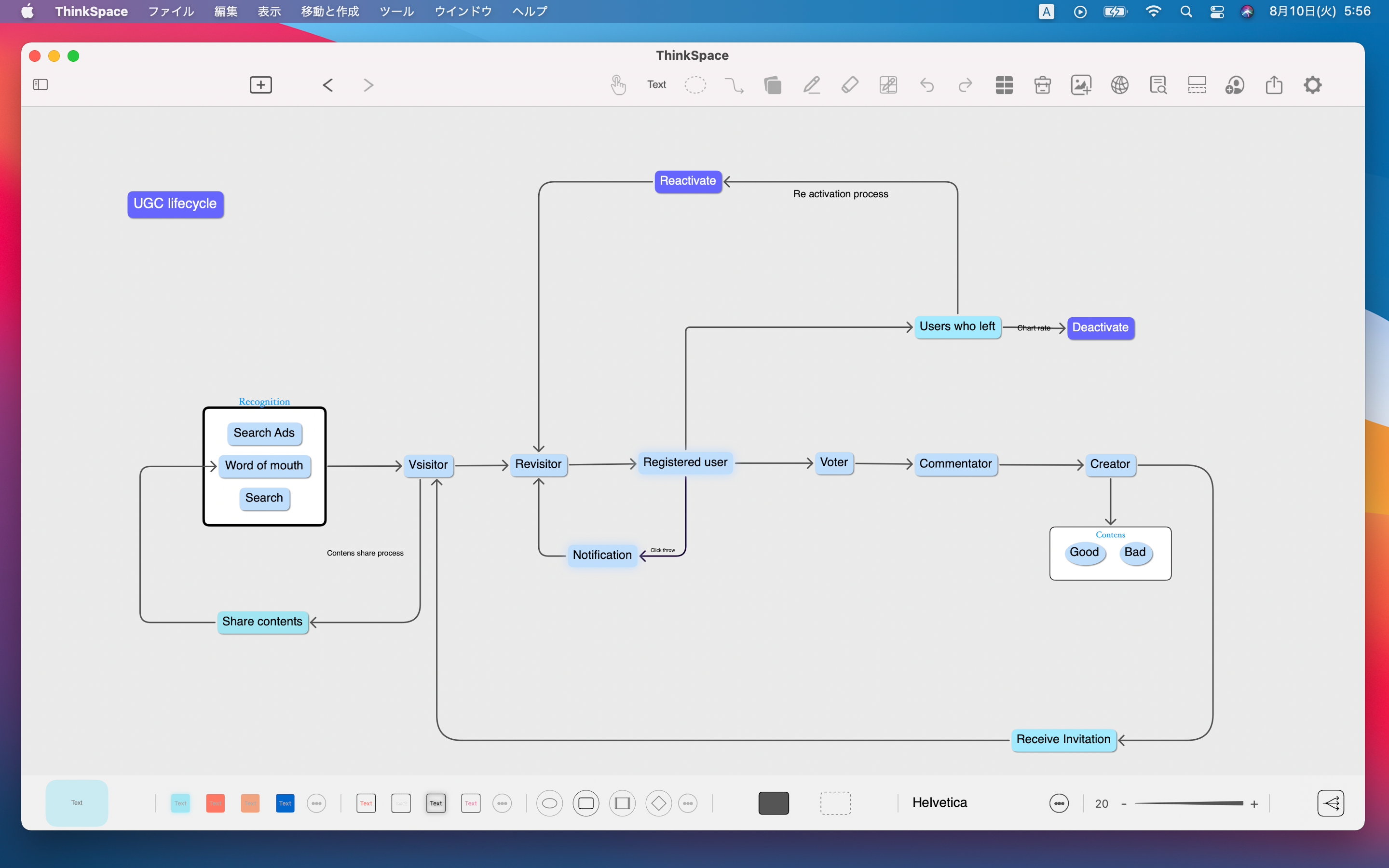Choose the diamond shape

pos(658,803)
